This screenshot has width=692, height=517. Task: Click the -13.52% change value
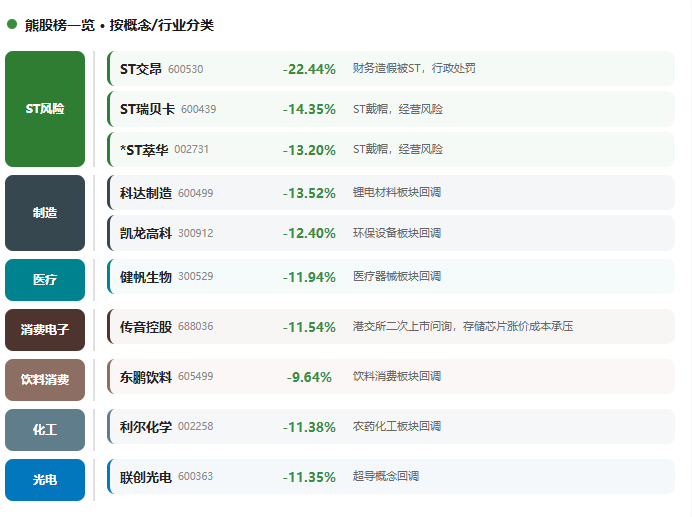tap(309, 193)
